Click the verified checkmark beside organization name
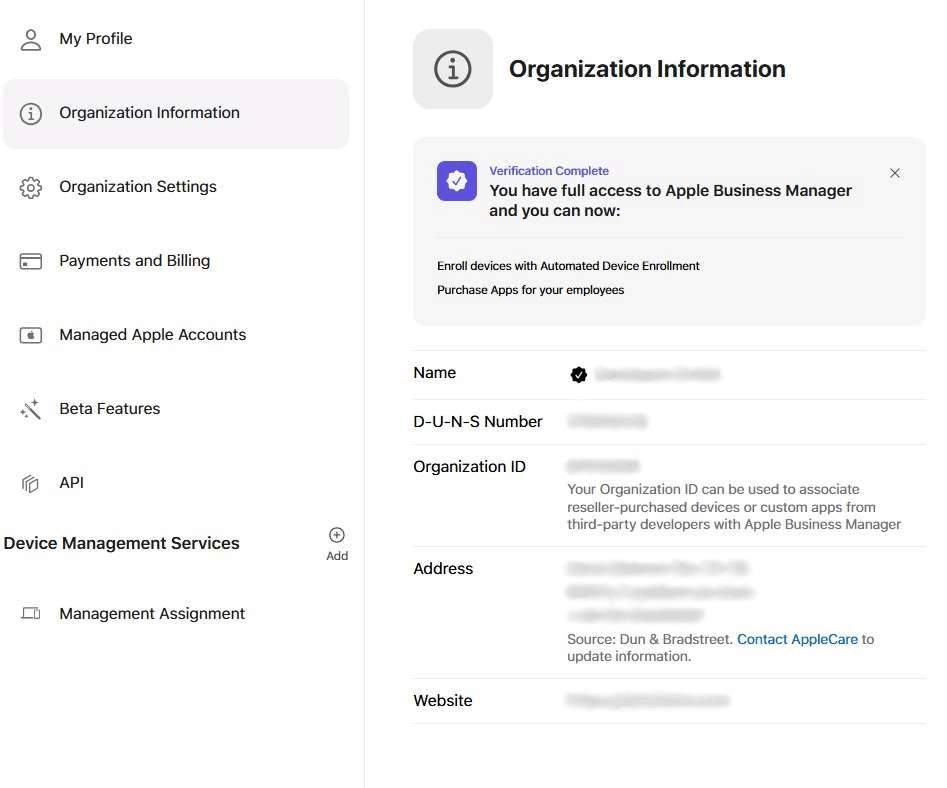 [578, 375]
